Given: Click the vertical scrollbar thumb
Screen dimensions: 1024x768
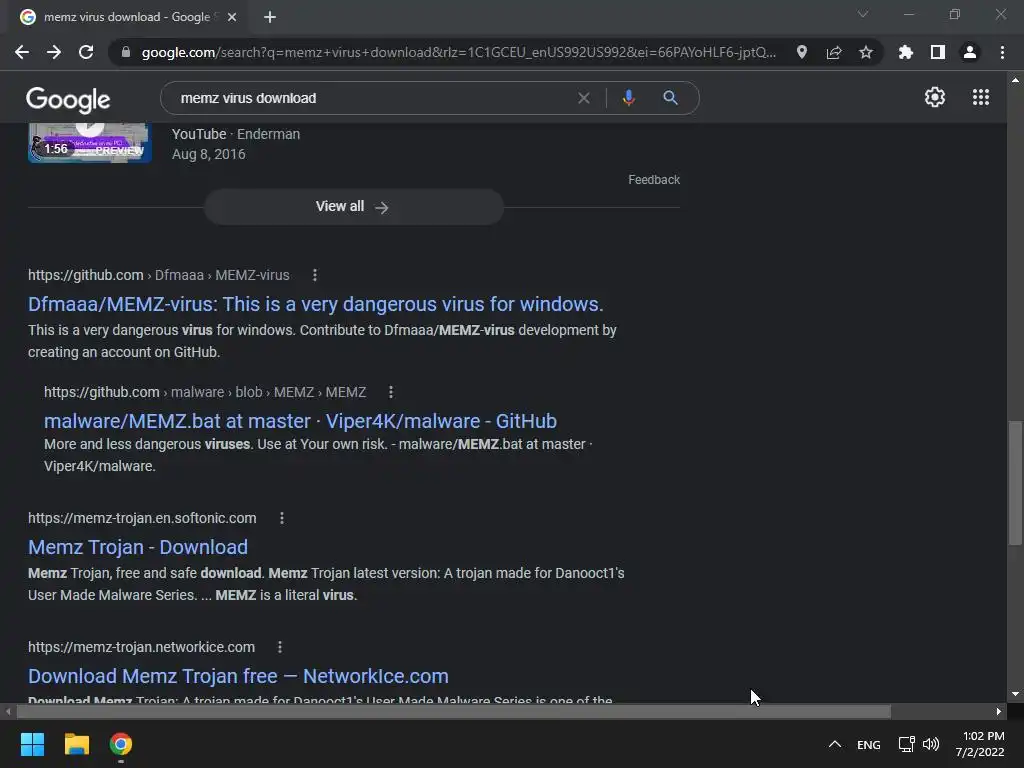Looking at the screenshot, I should 1015,482.
